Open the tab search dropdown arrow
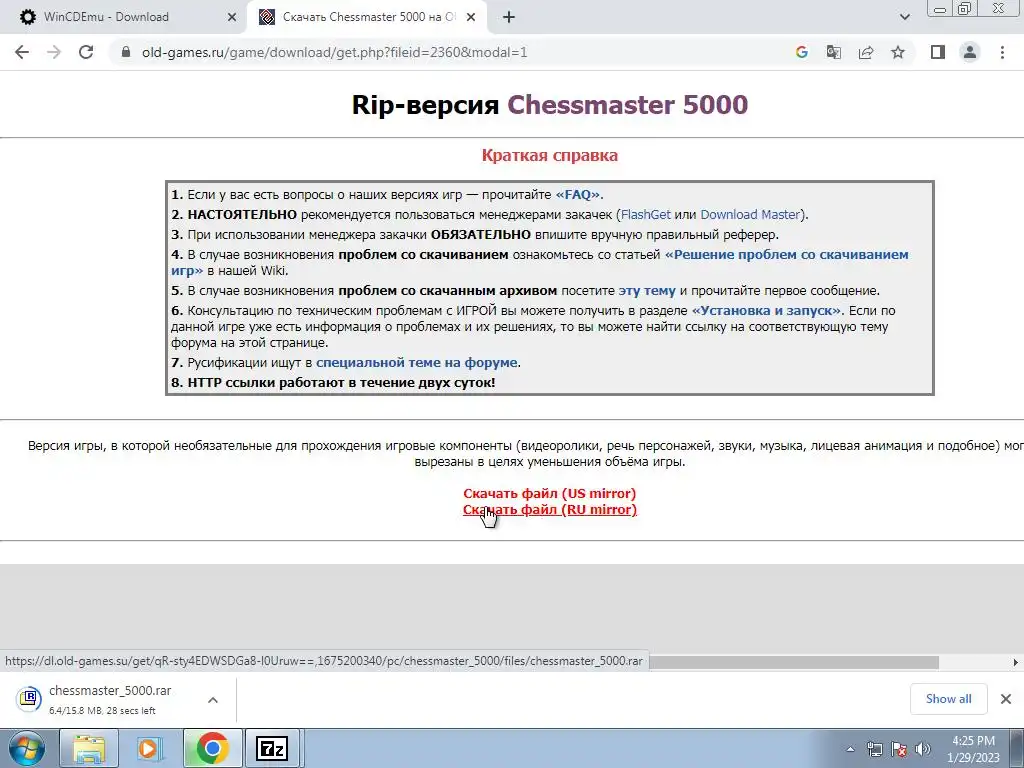 click(x=904, y=18)
